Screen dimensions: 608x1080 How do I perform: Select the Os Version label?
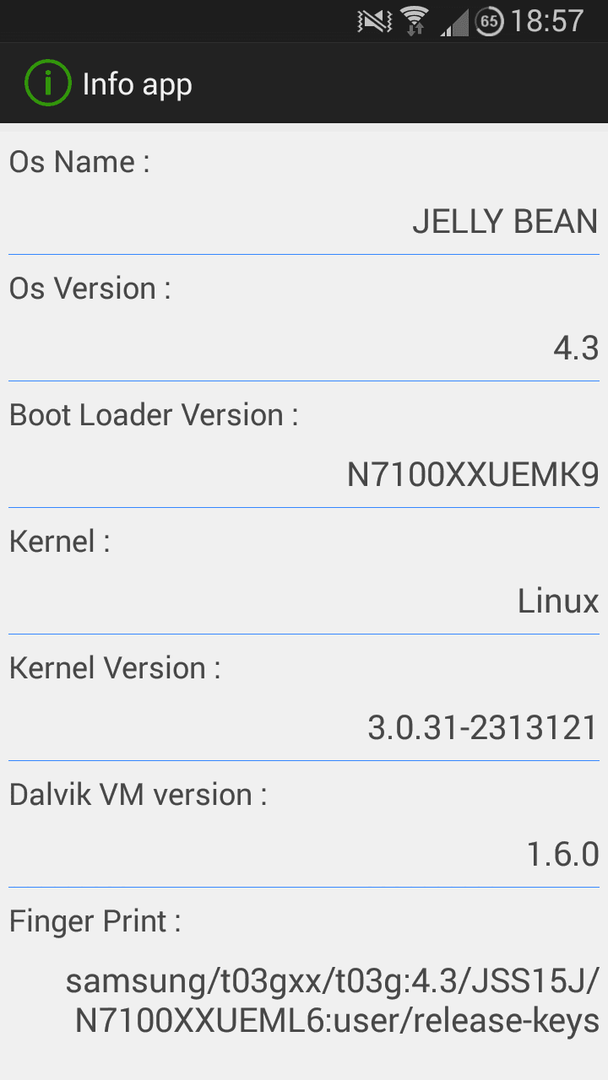pyautogui.click(x=90, y=289)
